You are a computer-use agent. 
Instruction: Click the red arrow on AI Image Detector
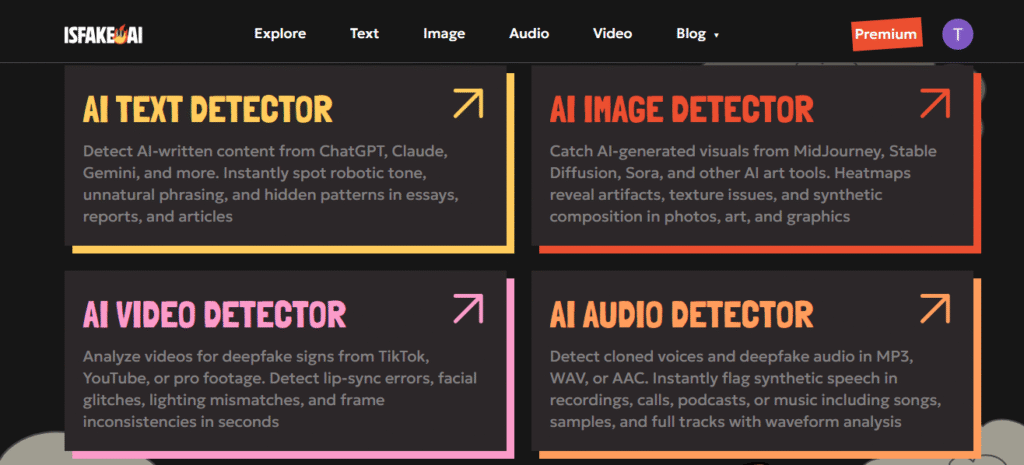934,103
